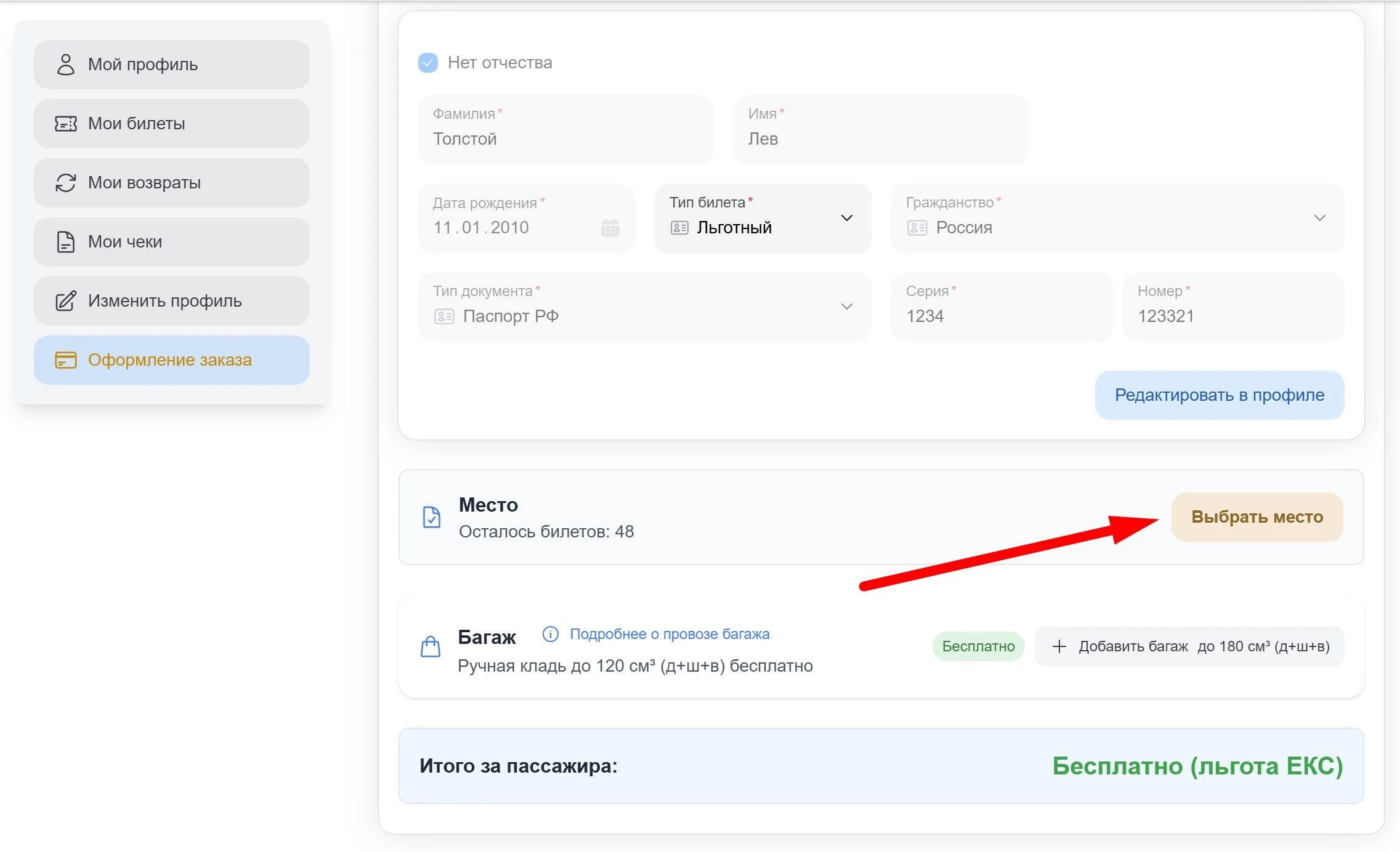Click the info icon next to Багаж
Image resolution: width=1400 pixels, height=852 pixels.
pos(550,634)
